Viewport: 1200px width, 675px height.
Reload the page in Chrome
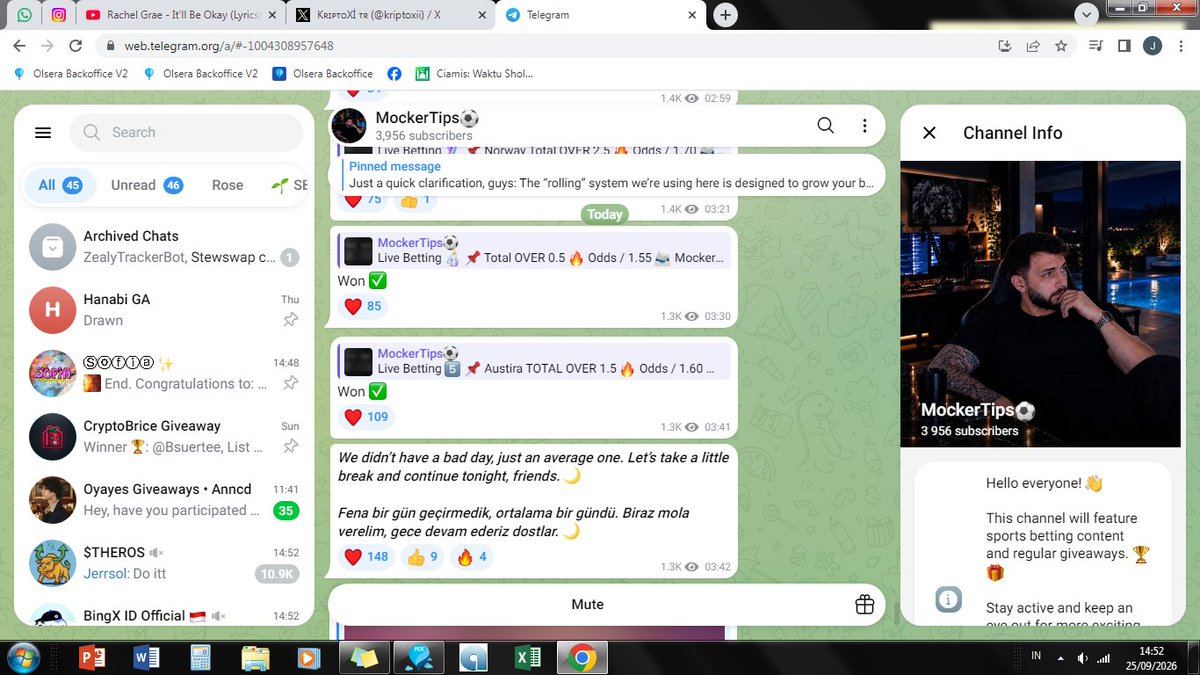75,46
